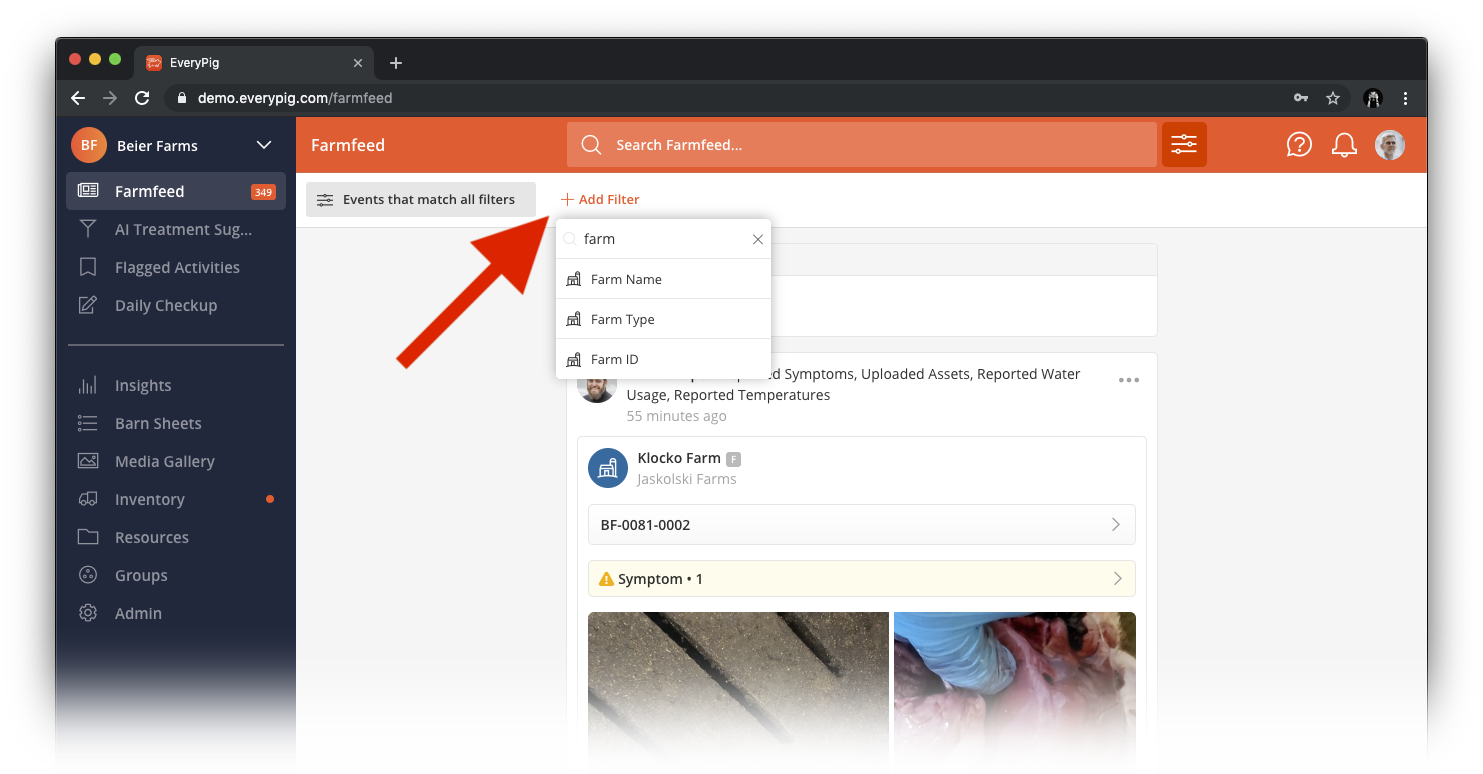This screenshot has height=774, width=1483.
Task: Click the post author avatar
Action: (596, 387)
